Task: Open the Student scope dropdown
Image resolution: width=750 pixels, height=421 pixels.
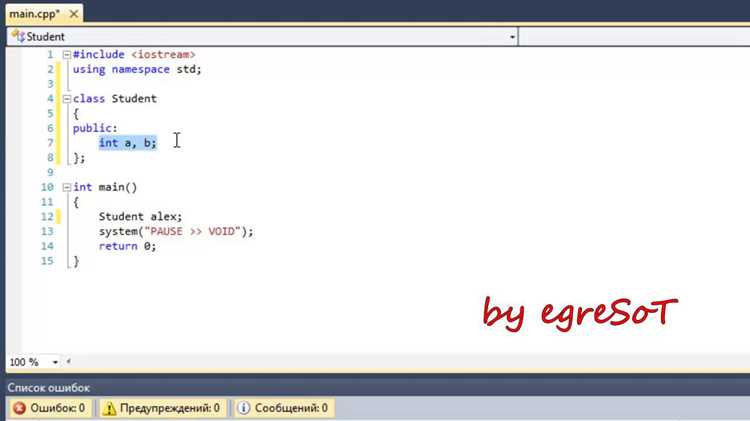Action: [x=512, y=37]
